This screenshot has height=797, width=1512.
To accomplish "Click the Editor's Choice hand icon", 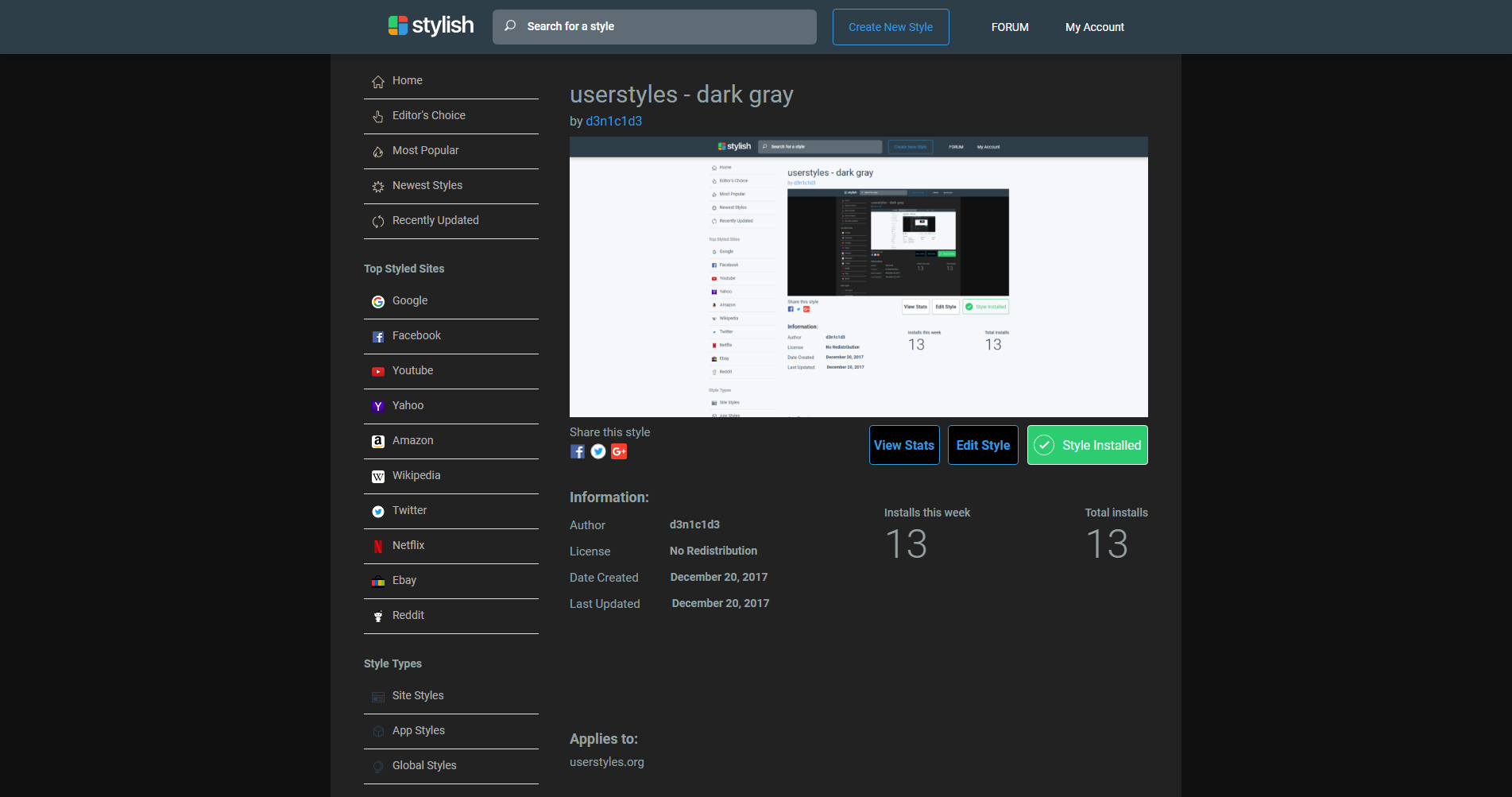I will (x=378, y=116).
